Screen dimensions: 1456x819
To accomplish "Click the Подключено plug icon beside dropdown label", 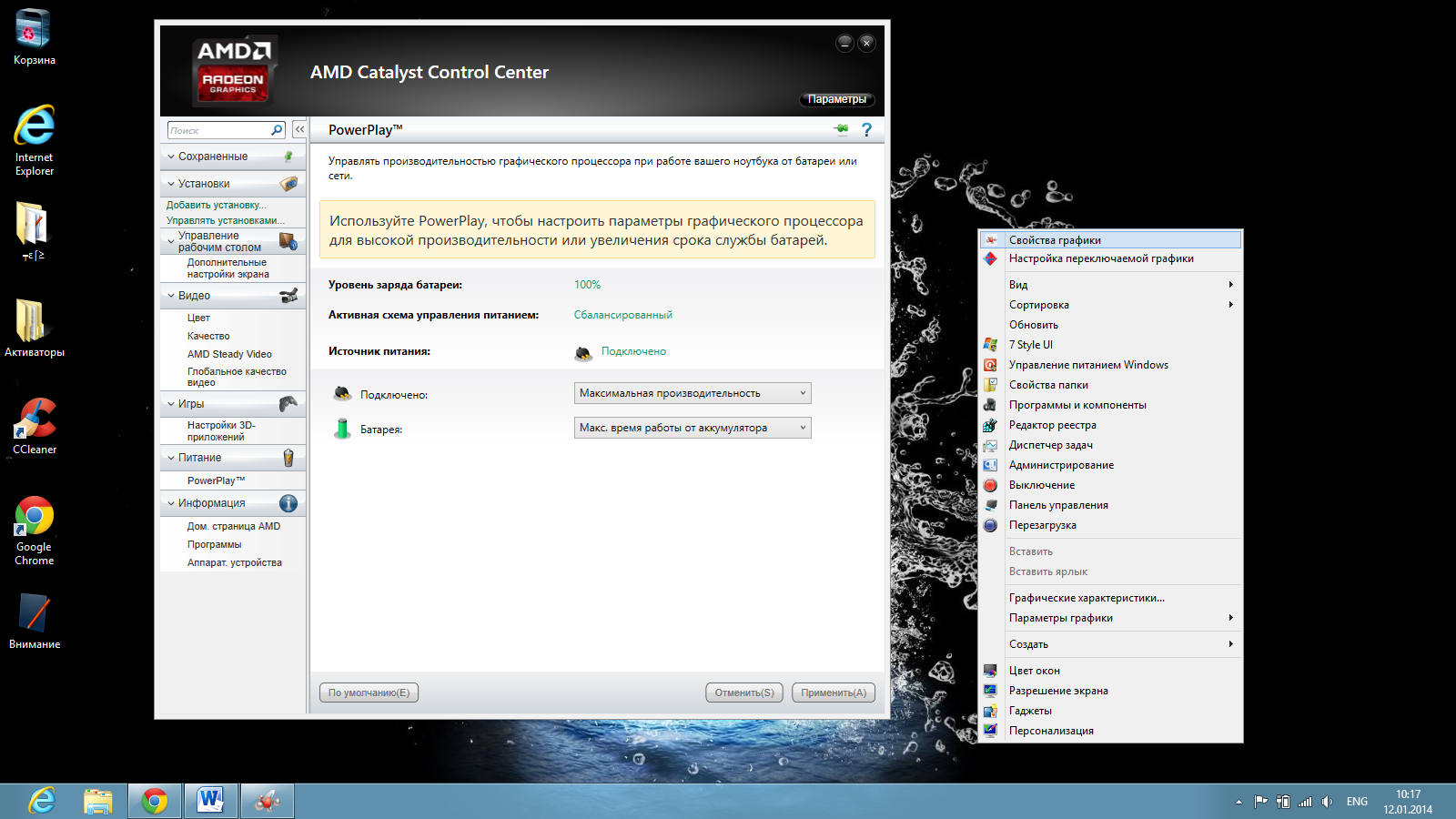I will pyautogui.click(x=342, y=394).
